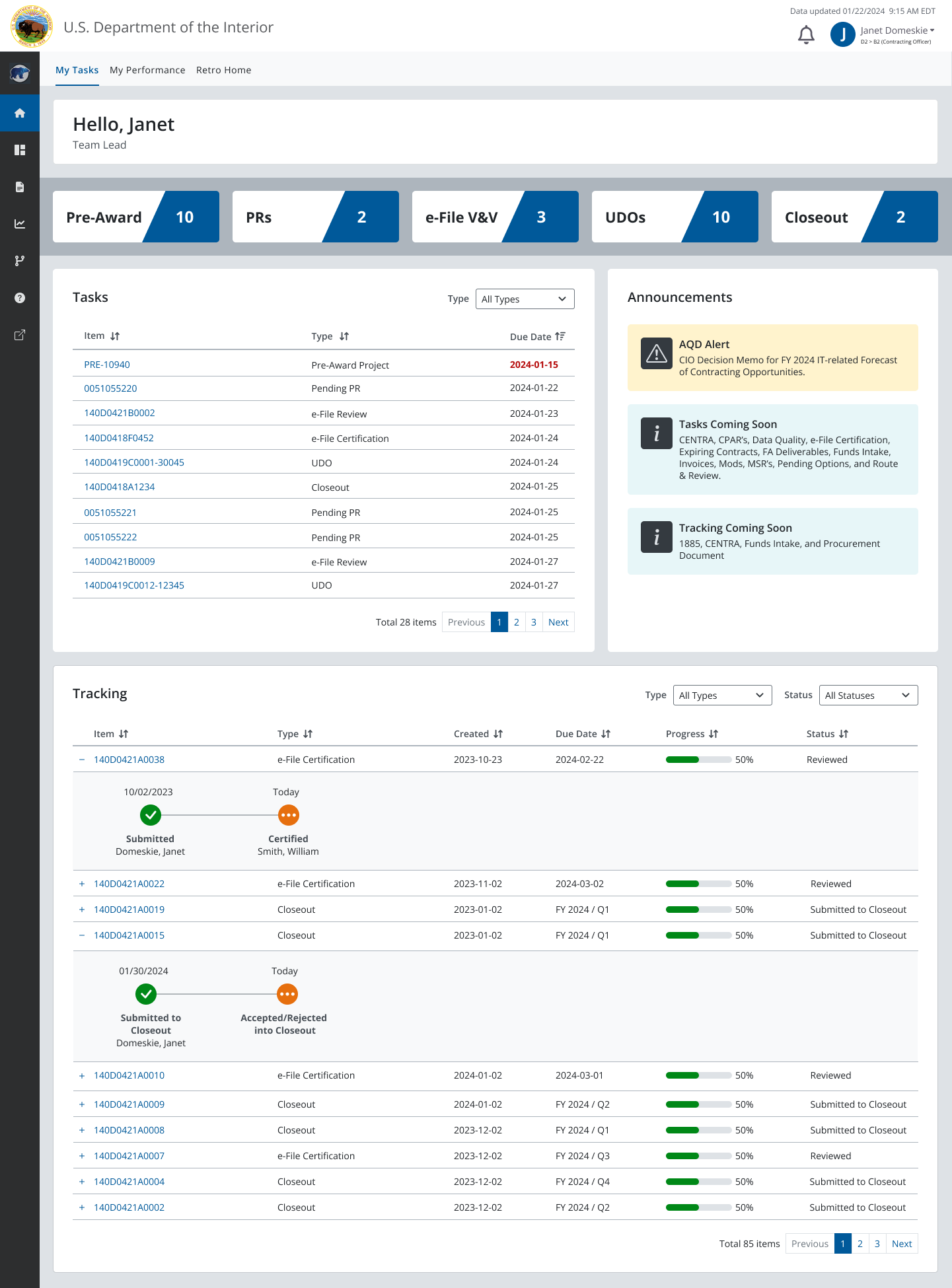The image size is (952, 1288).
Task: Click orange Certified pending step marker
Action: (x=288, y=815)
